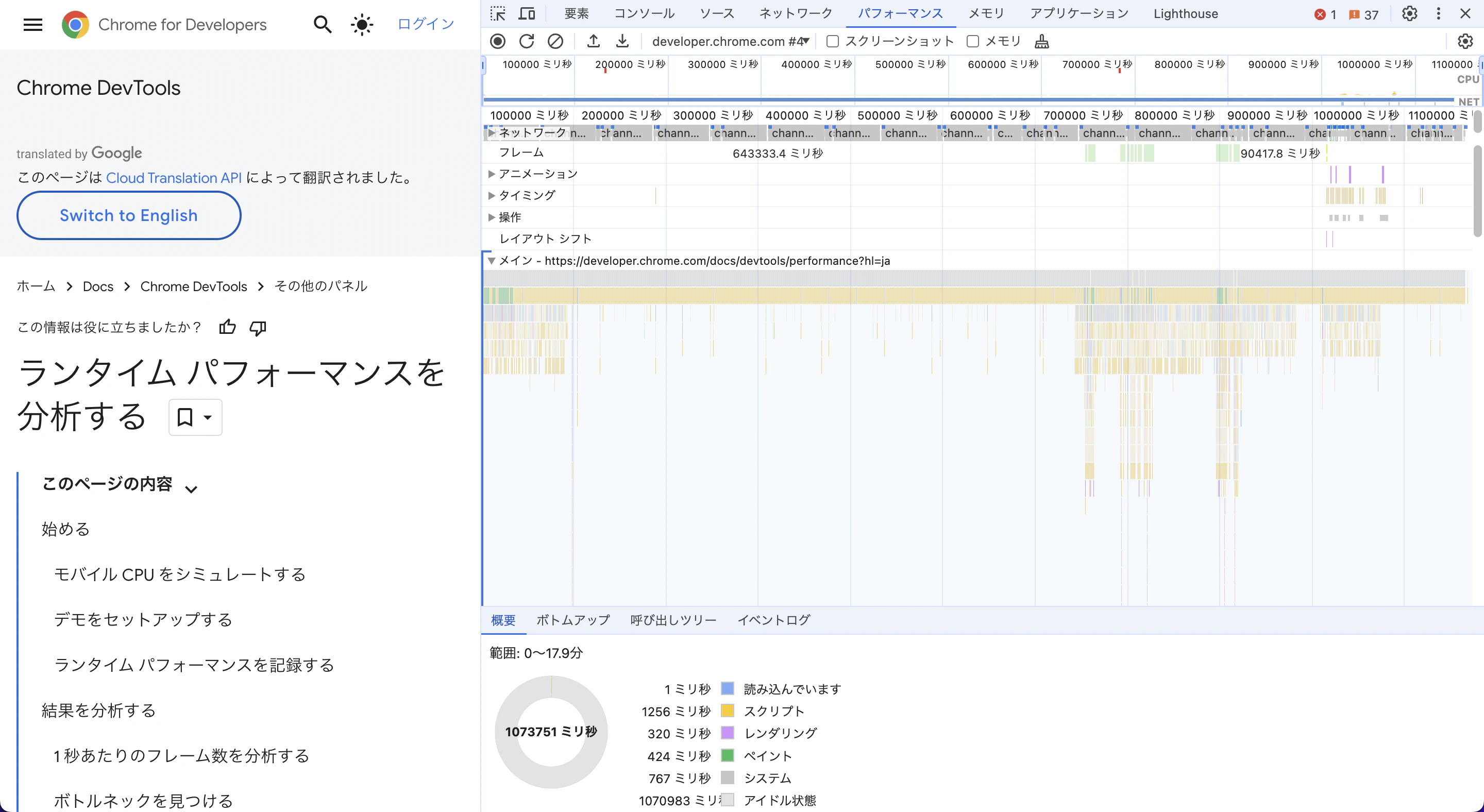Switch to the ネットワーク panel tab
The image size is (1484, 812).
point(796,13)
